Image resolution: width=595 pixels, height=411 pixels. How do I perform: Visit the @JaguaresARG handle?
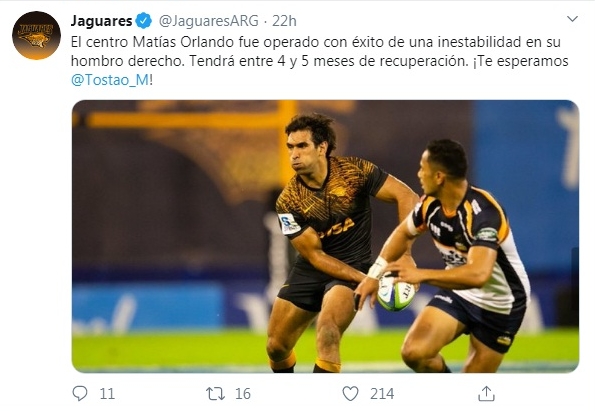[208, 21]
